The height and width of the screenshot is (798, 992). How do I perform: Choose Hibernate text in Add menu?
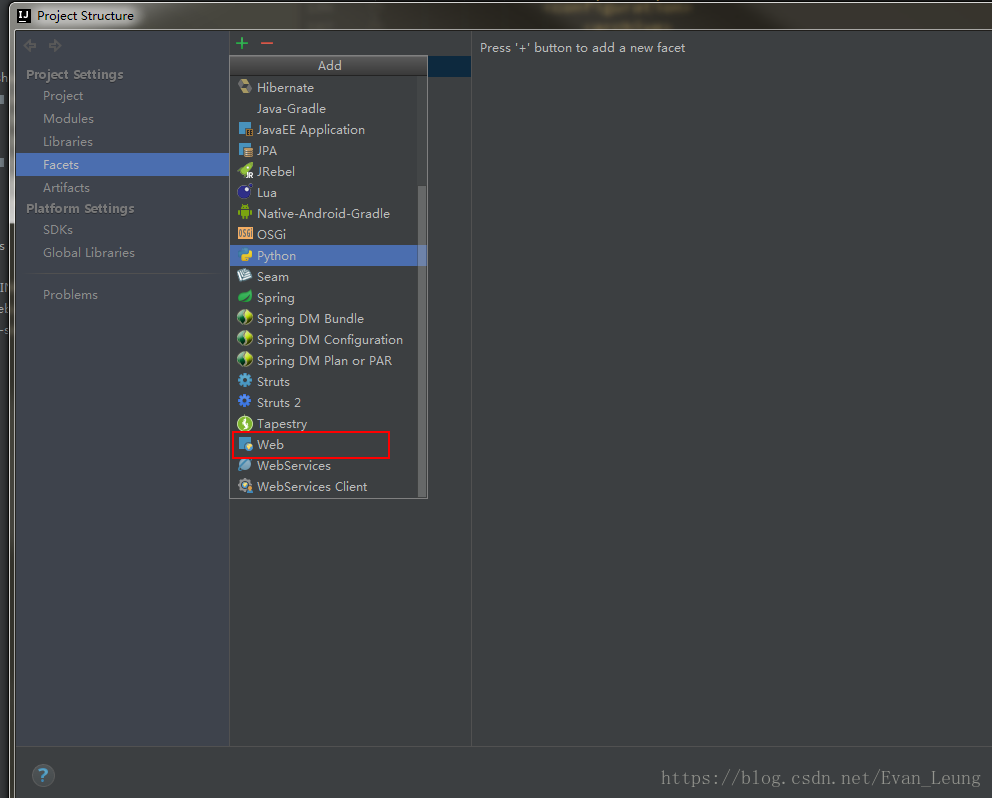[x=285, y=87]
